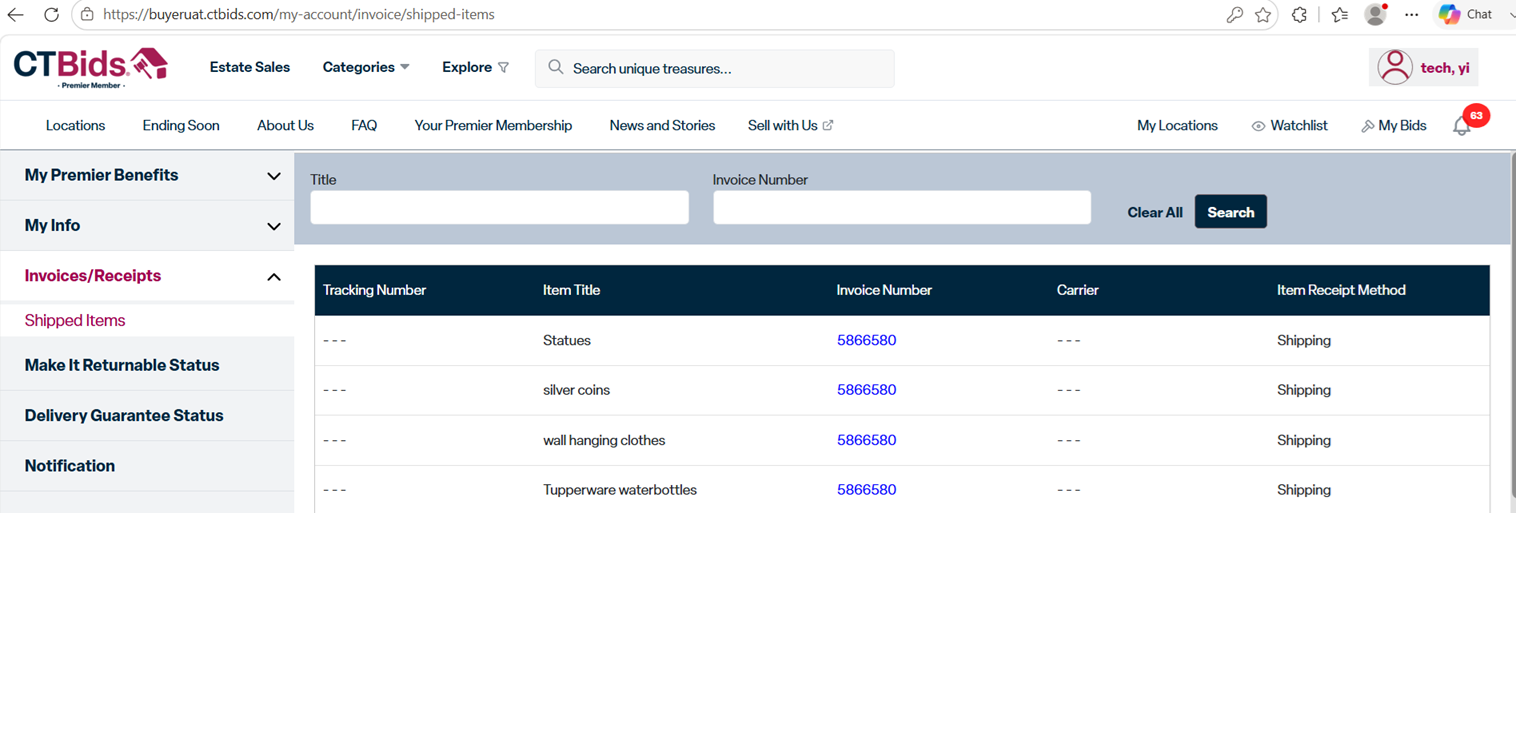Image resolution: width=1516 pixels, height=742 pixels.
Task: Open the user account avatar icon
Action: tap(1395, 68)
